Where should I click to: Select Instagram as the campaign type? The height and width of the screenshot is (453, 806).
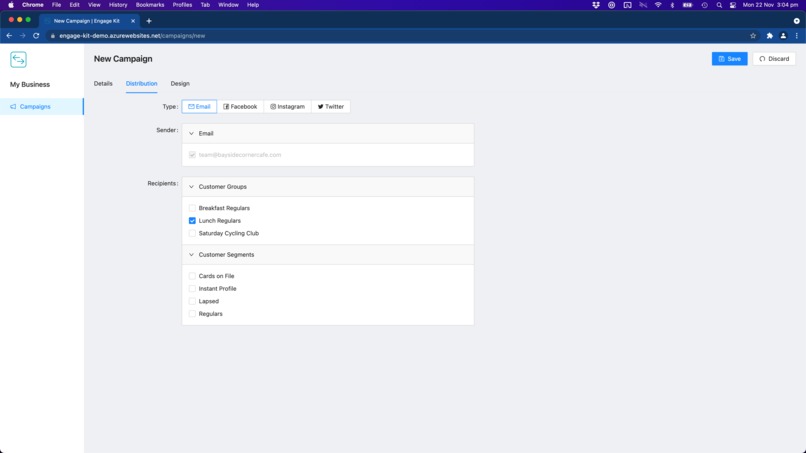287,106
